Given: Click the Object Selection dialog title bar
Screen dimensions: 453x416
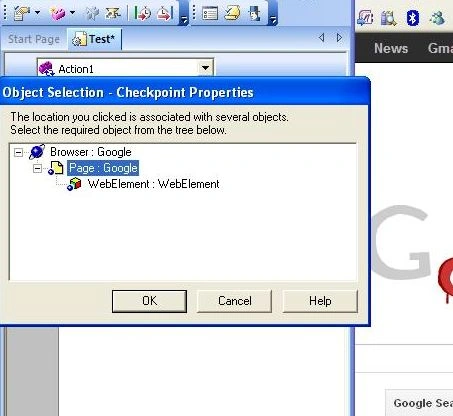Looking at the screenshot, I should (184, 92).
